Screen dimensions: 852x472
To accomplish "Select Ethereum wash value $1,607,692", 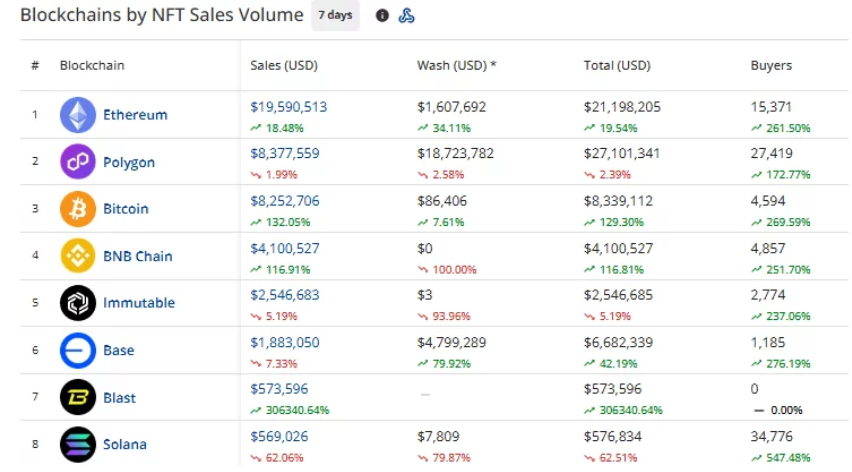I will 452,106.
